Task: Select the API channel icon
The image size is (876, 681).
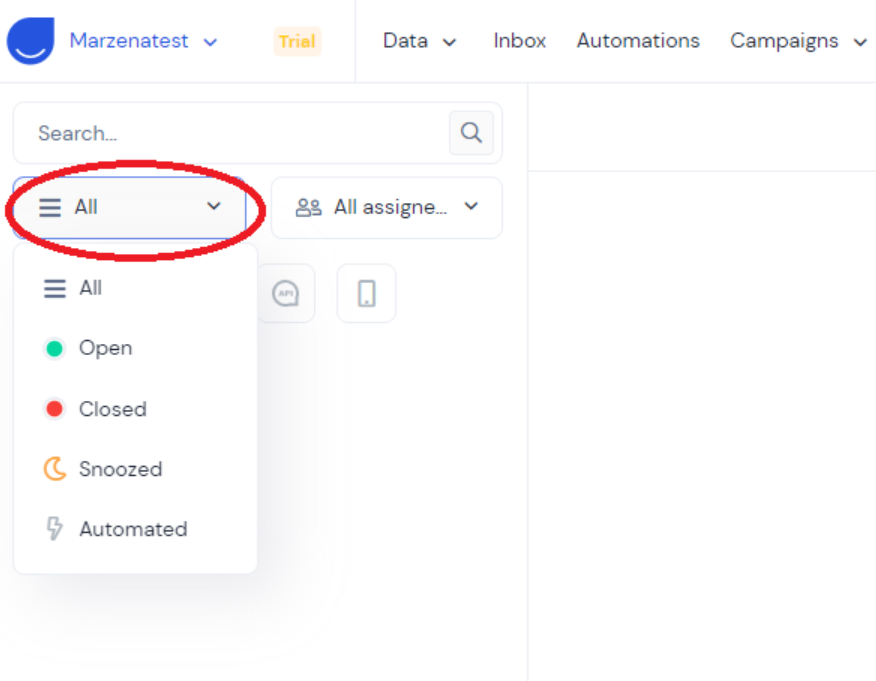Action: (x=286, y=294)
